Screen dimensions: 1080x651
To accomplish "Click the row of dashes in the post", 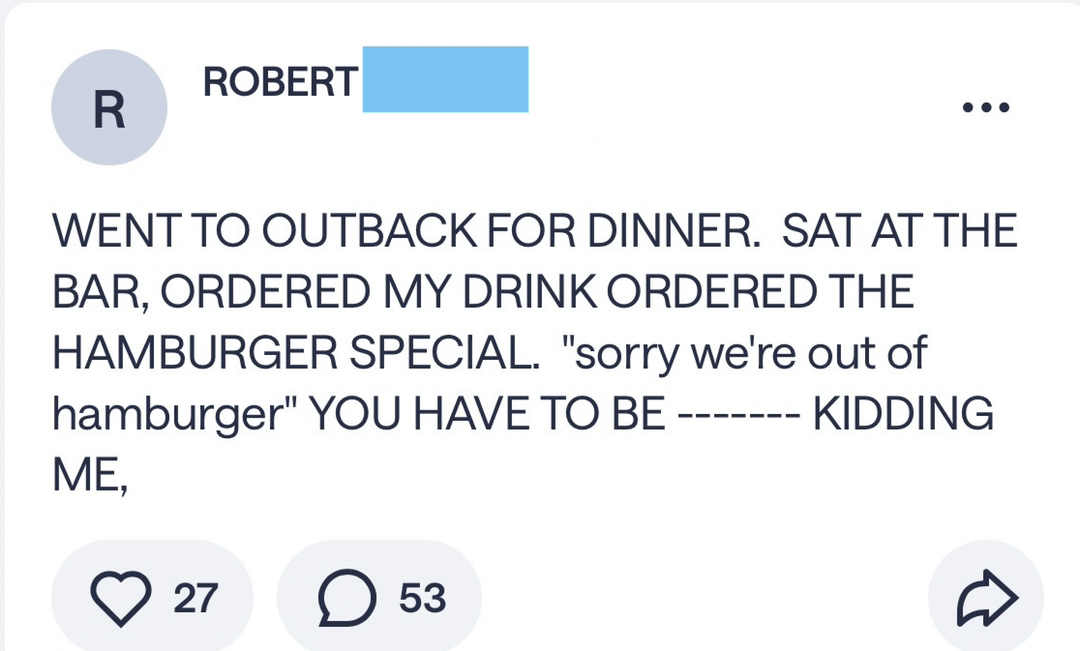I will [738, 414].
